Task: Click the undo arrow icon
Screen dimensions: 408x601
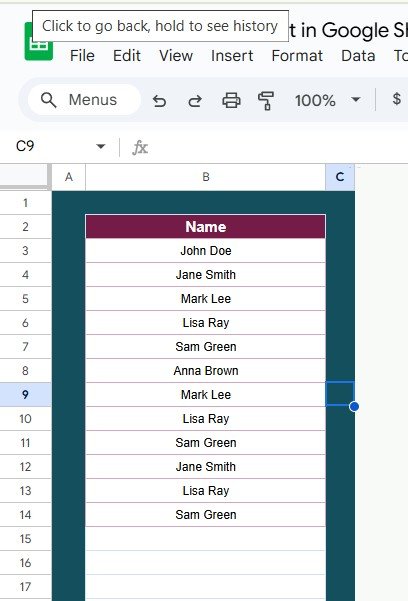Action: click(x=159, y=101)
